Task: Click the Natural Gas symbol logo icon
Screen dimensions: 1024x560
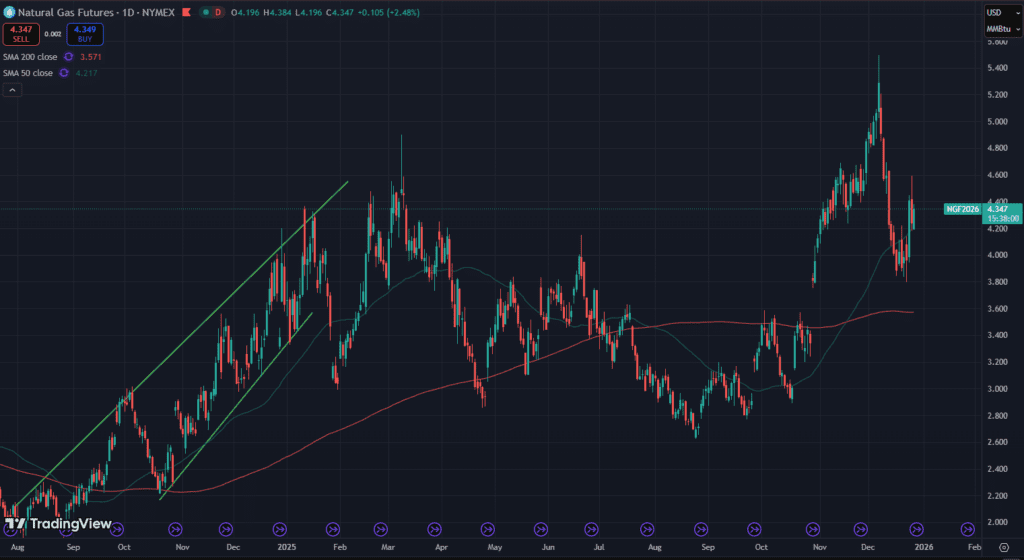Action: click(x=10, y=12)
